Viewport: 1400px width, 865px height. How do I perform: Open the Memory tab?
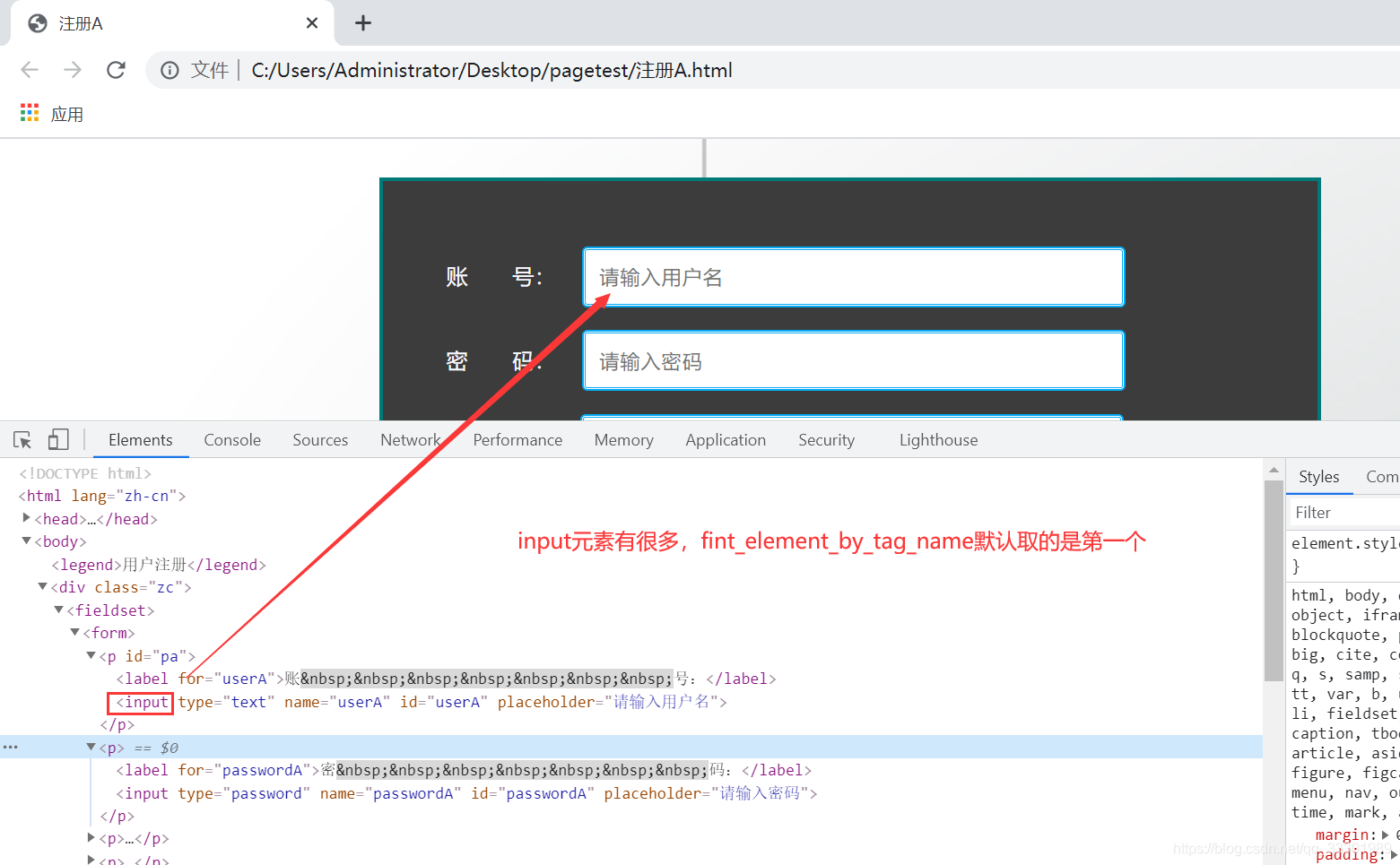point(624,440)
